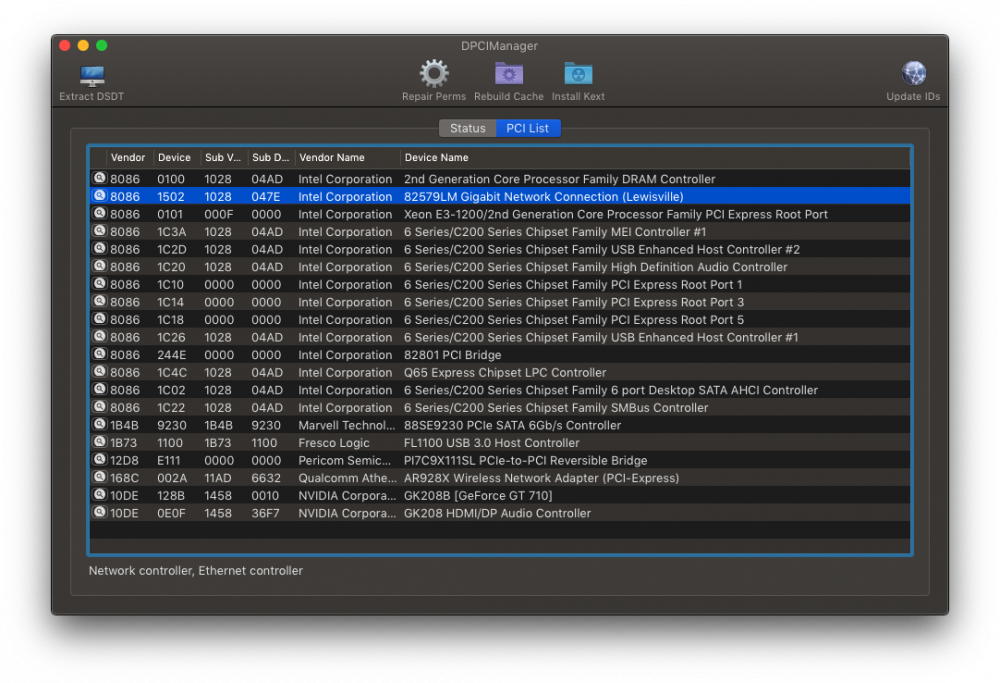The height and width of the screenshot is (683, 1000).
Task: Click the Sub D... column header
Action: tap(270, 158)
